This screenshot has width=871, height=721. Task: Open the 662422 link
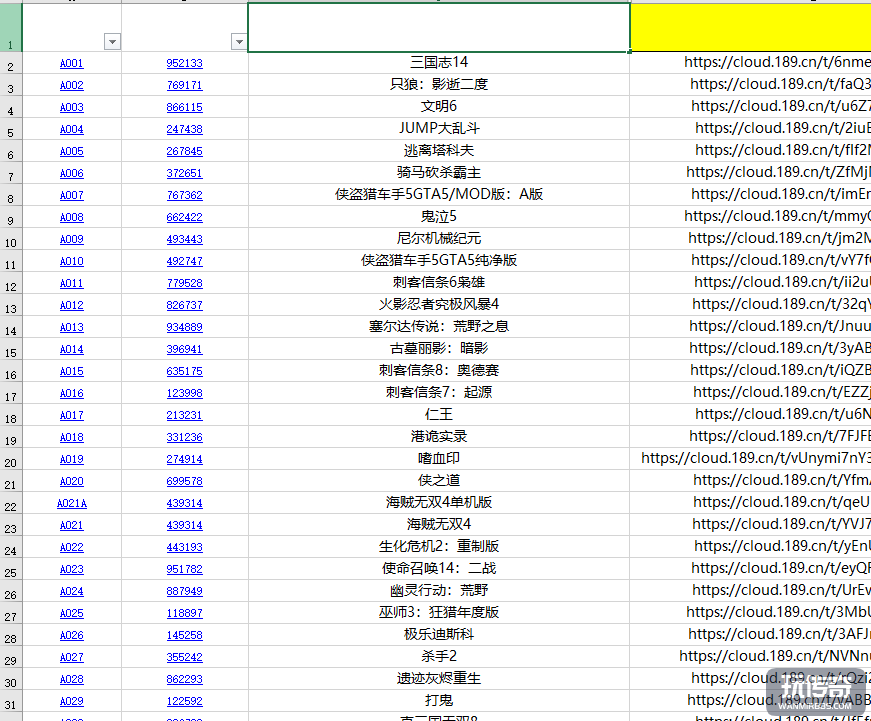coord(184,217)
